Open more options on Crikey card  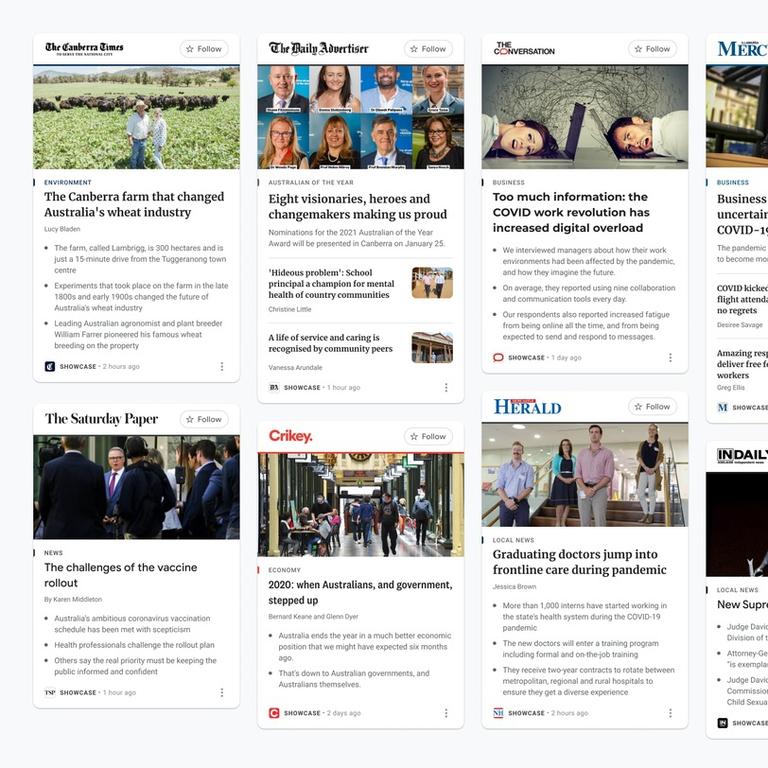446,713
